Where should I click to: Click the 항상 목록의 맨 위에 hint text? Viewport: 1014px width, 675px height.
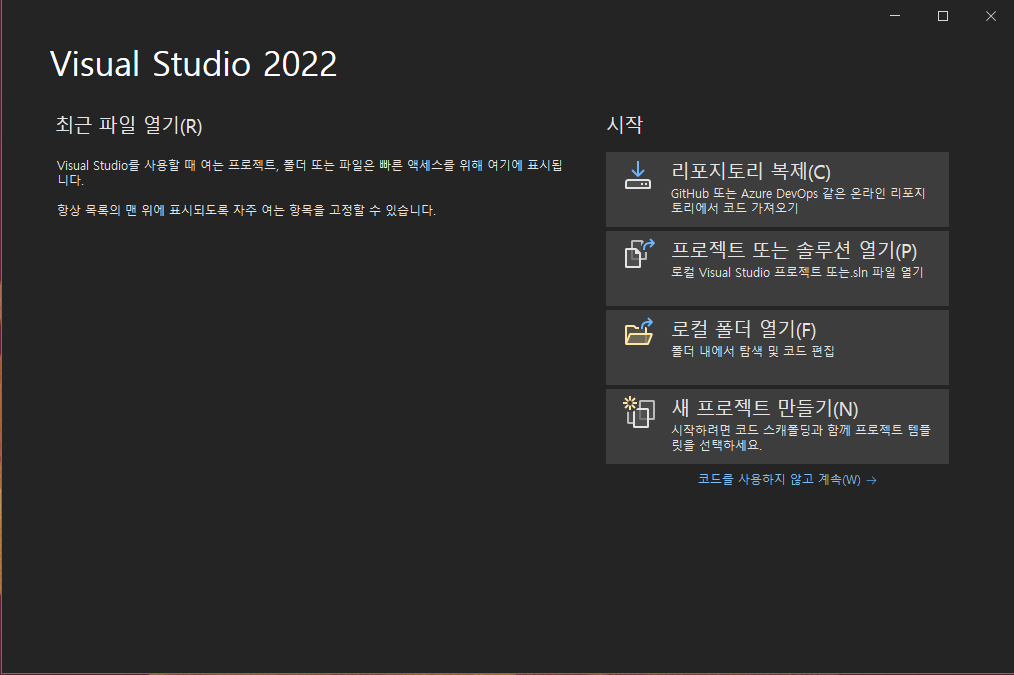point(246,210)
